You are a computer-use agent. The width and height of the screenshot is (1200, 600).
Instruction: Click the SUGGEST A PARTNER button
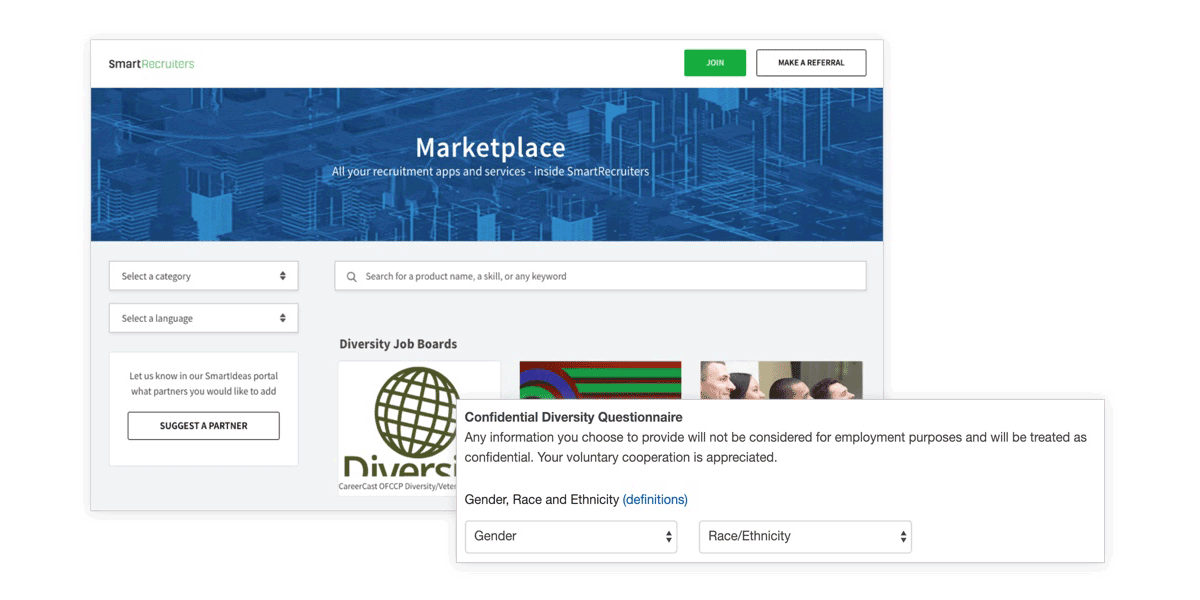point(203,426)
